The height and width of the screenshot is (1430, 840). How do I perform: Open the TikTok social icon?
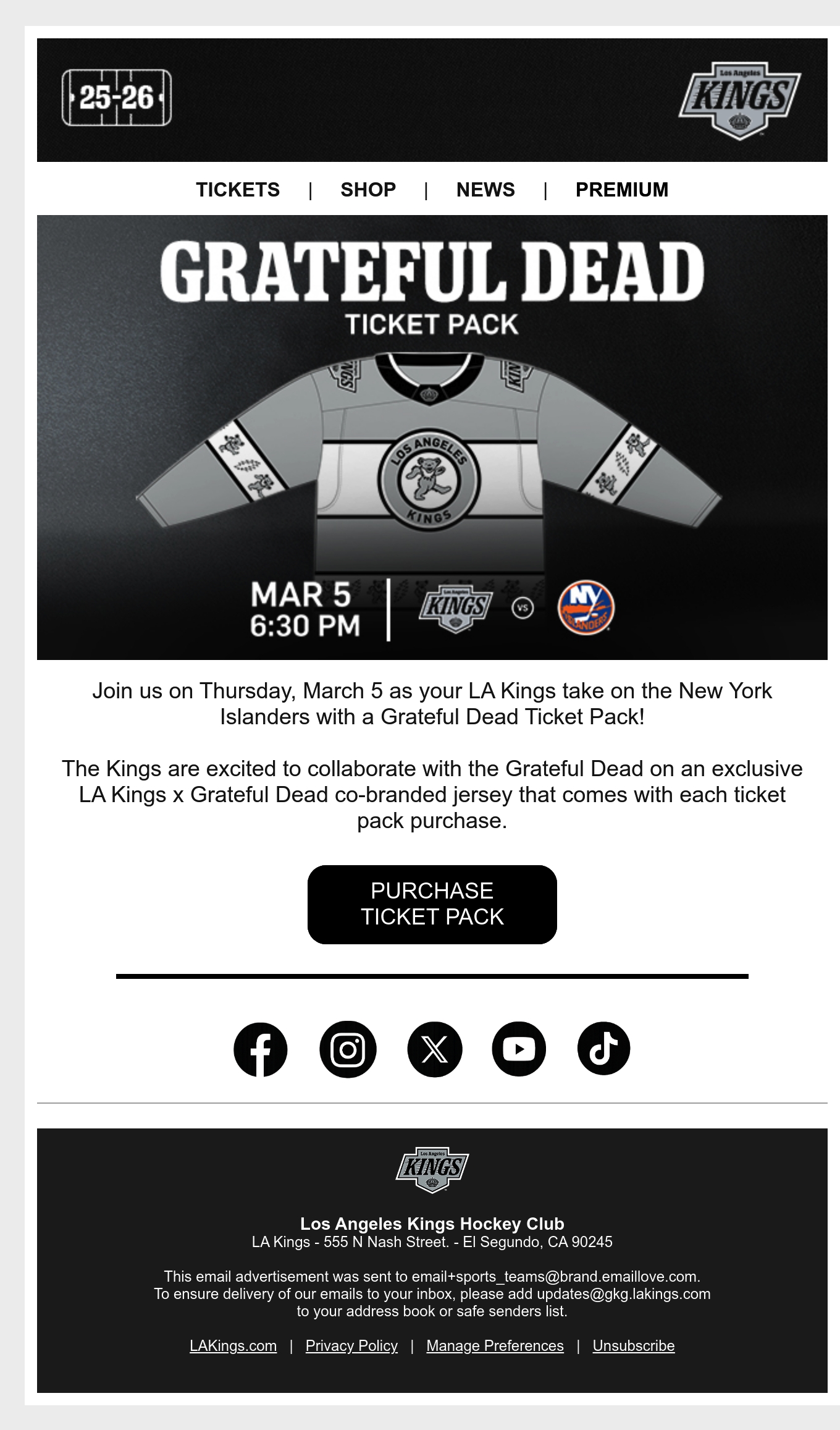[x=603, y=1049]
